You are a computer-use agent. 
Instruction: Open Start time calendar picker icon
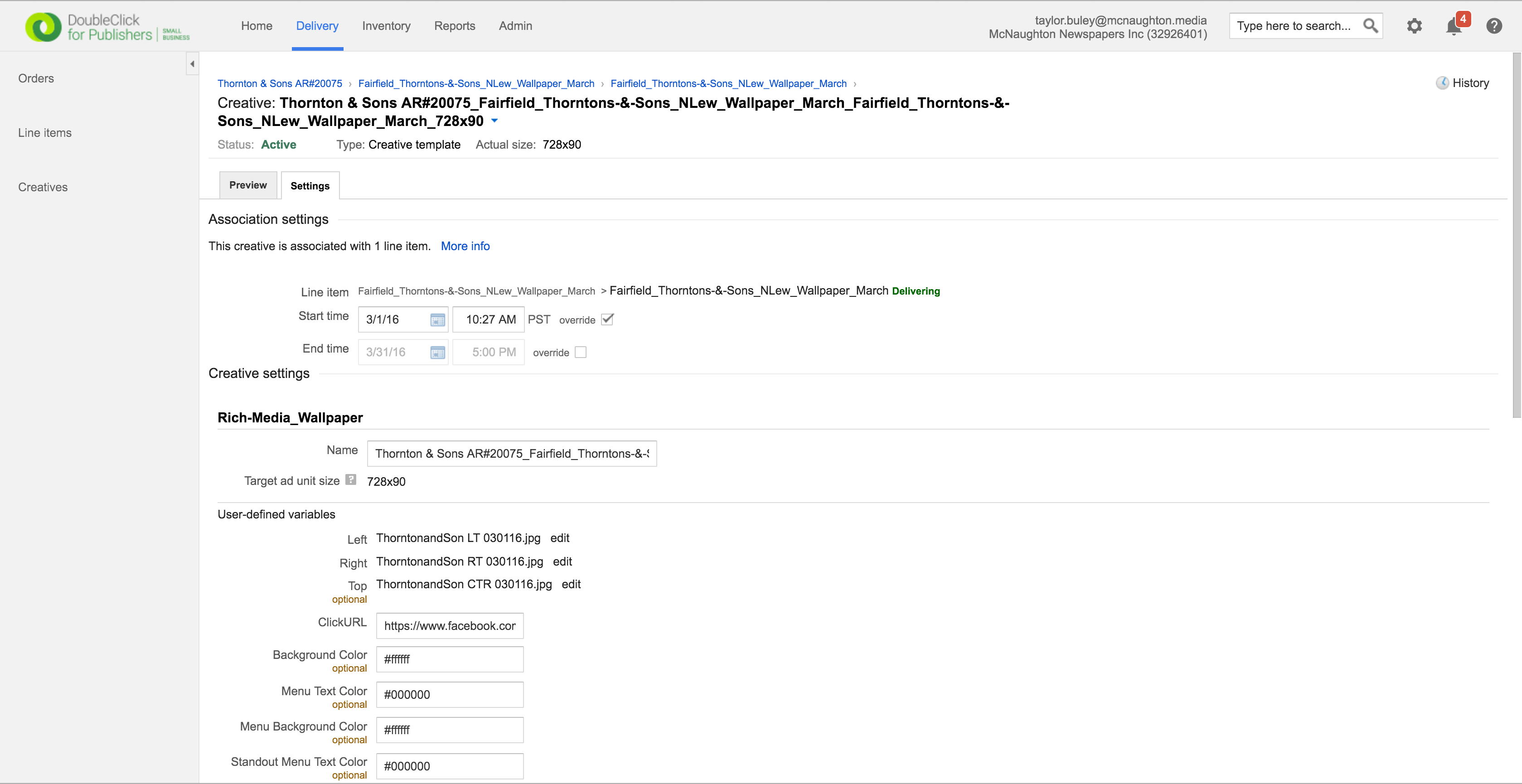pos(437,319)
